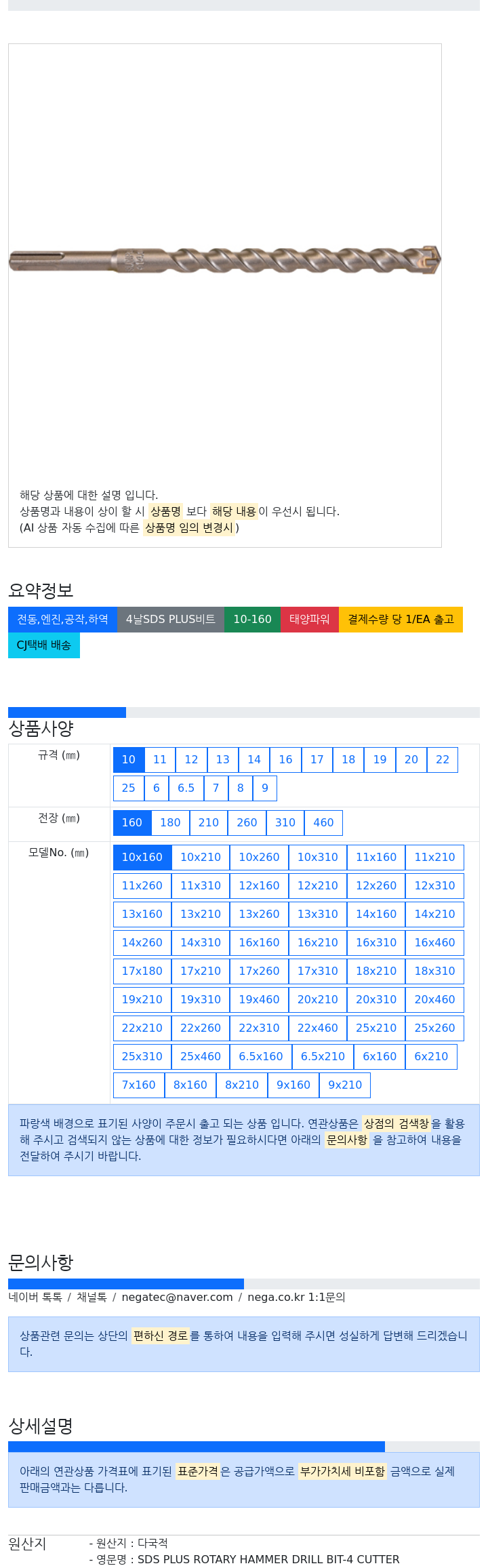Select length 460 in 전장 options
Viewport: 488px width, 1568px height.
tap(323, 823)
